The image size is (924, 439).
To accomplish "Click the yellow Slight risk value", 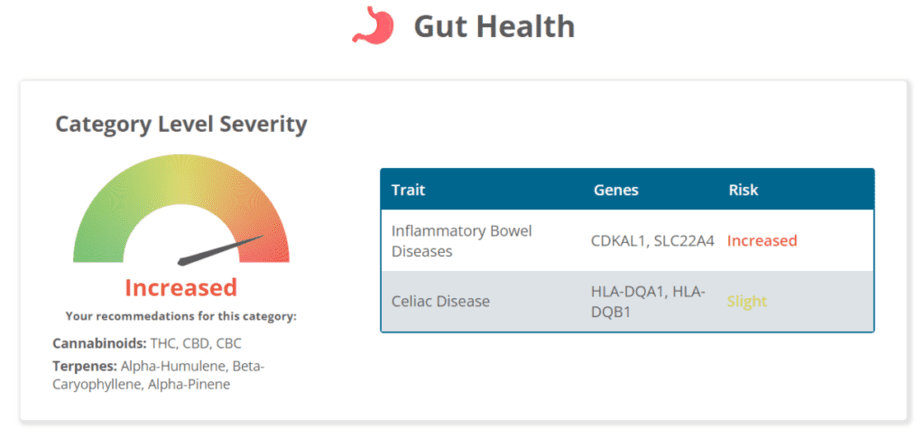I will pos(747,302).
